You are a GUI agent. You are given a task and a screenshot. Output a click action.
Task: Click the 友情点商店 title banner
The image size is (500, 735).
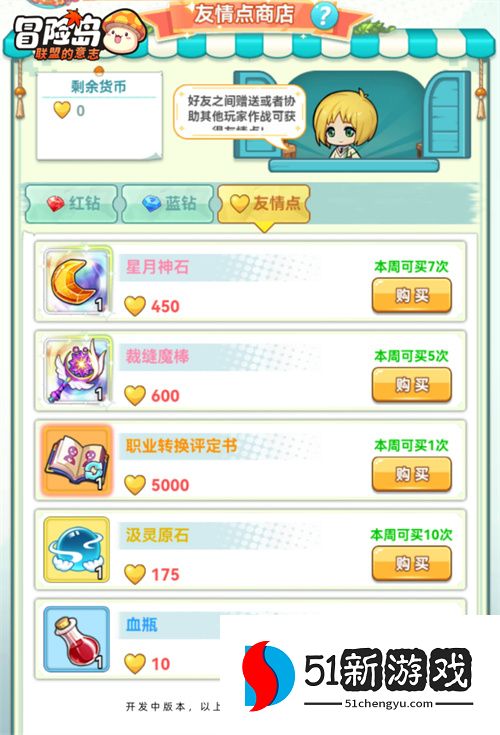coord(244,14)
